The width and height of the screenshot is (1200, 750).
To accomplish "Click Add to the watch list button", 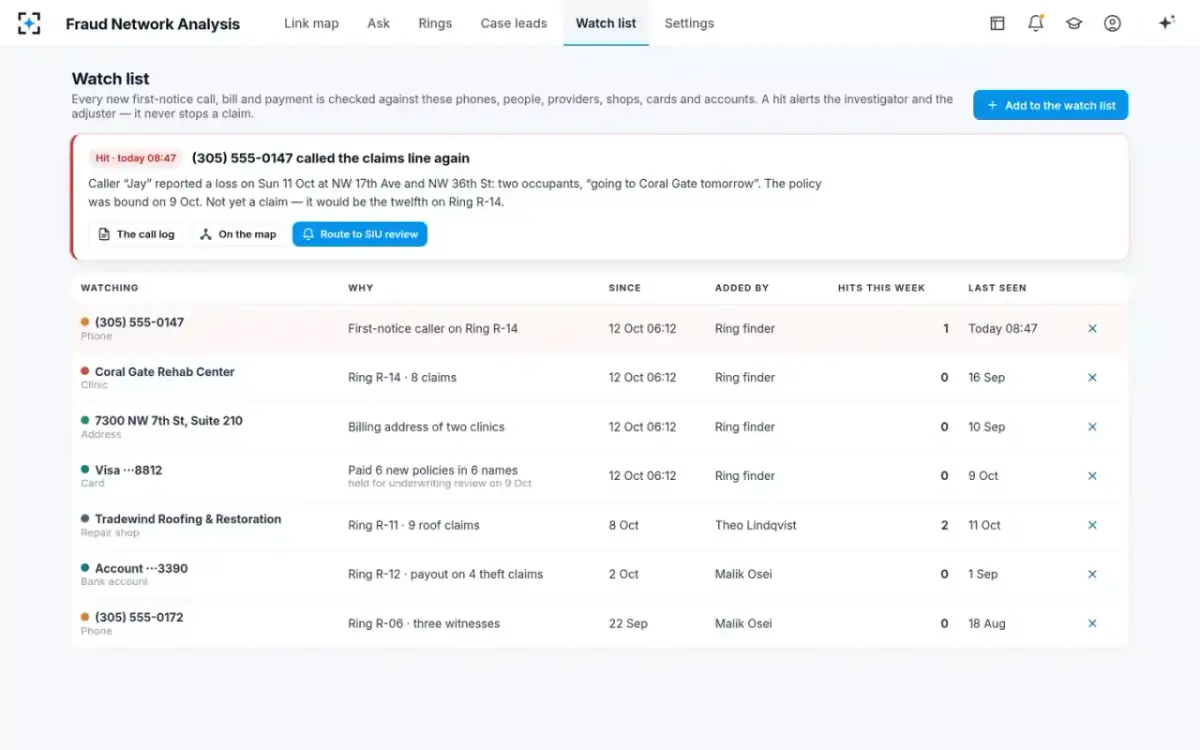I will point(1050,105).
